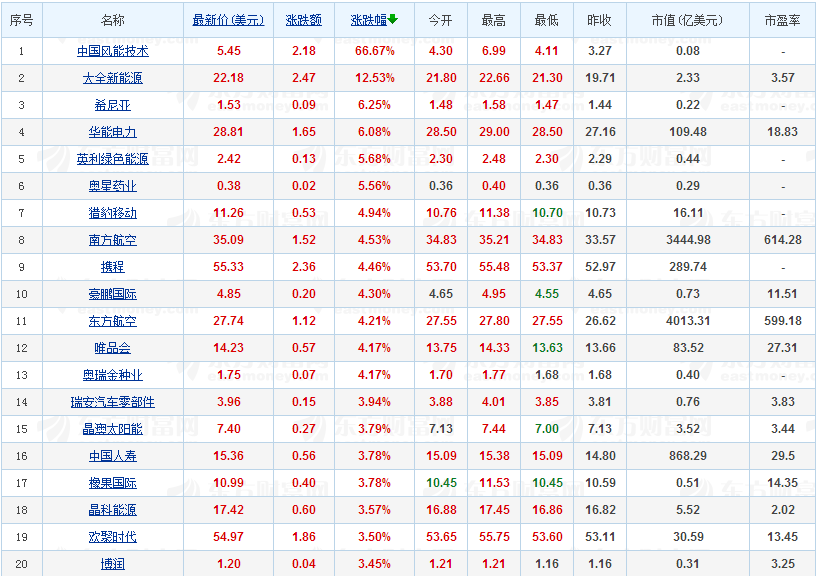Open stock 奥星药业
Image resolution: width=821 pixels, height=576 pixels.
113,186
